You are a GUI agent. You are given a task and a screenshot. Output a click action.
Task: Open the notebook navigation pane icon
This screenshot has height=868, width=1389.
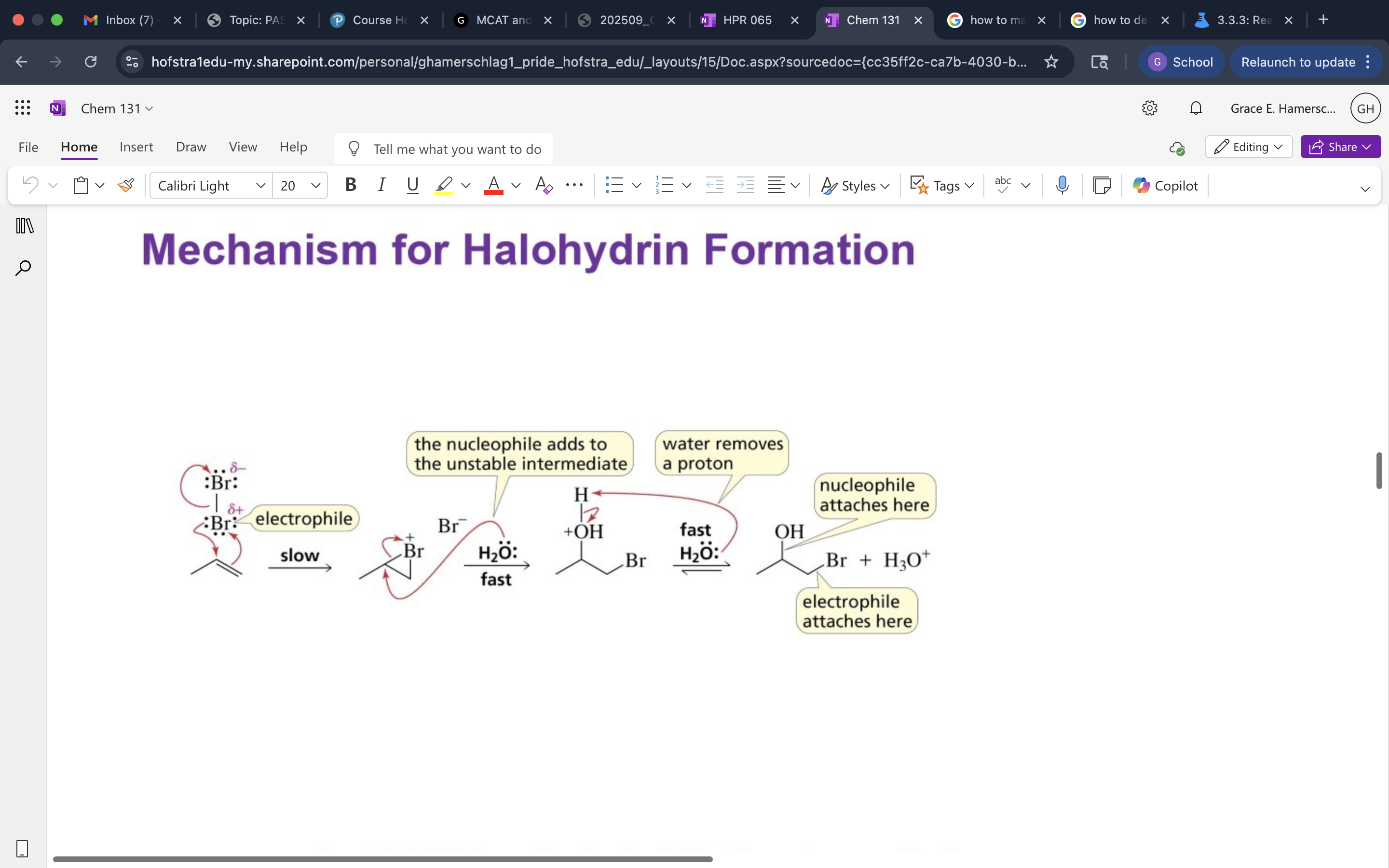click(x=24, y=226)
